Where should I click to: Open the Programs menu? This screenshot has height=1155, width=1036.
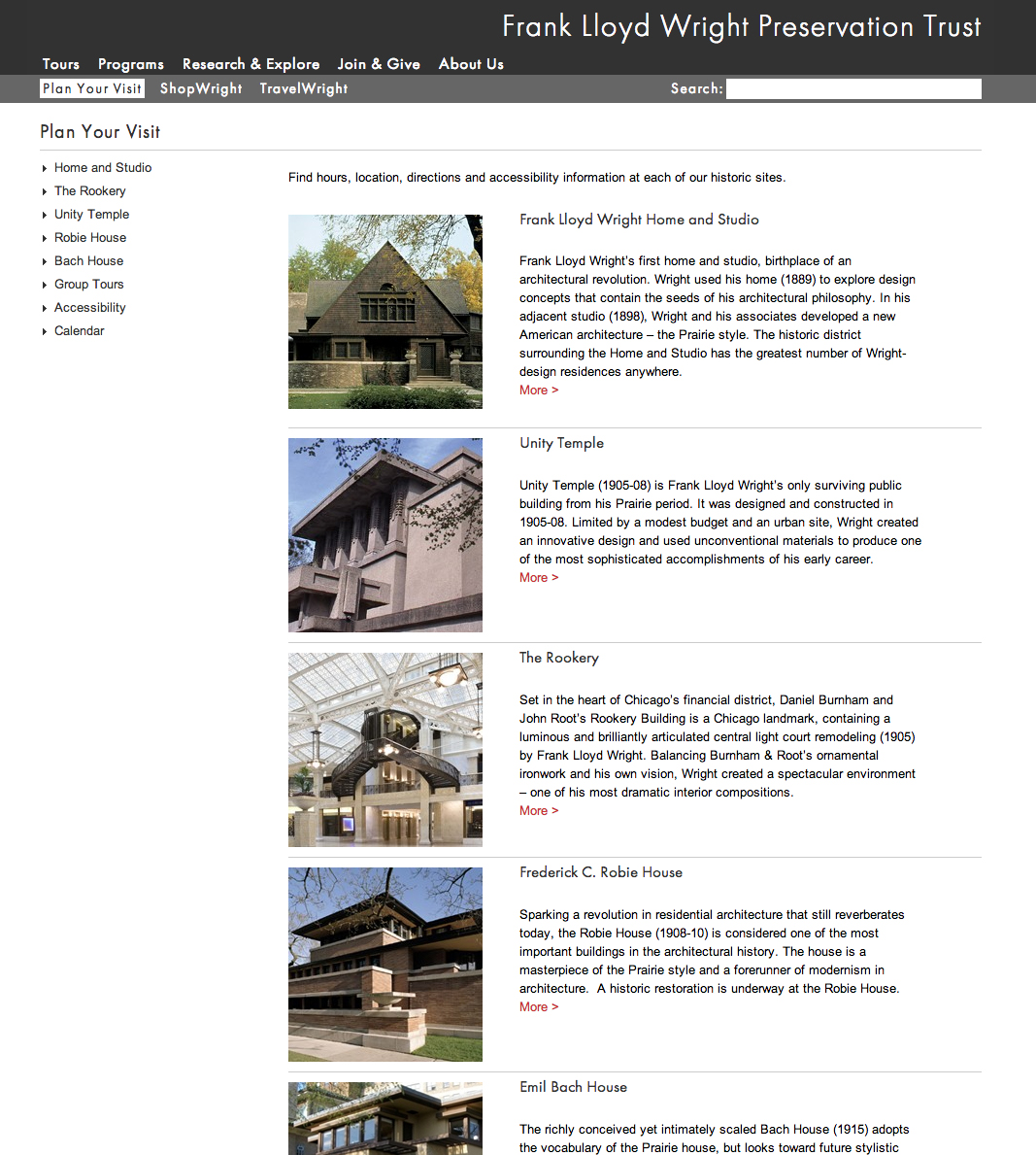pyautogui.click(x=131, y=64)
